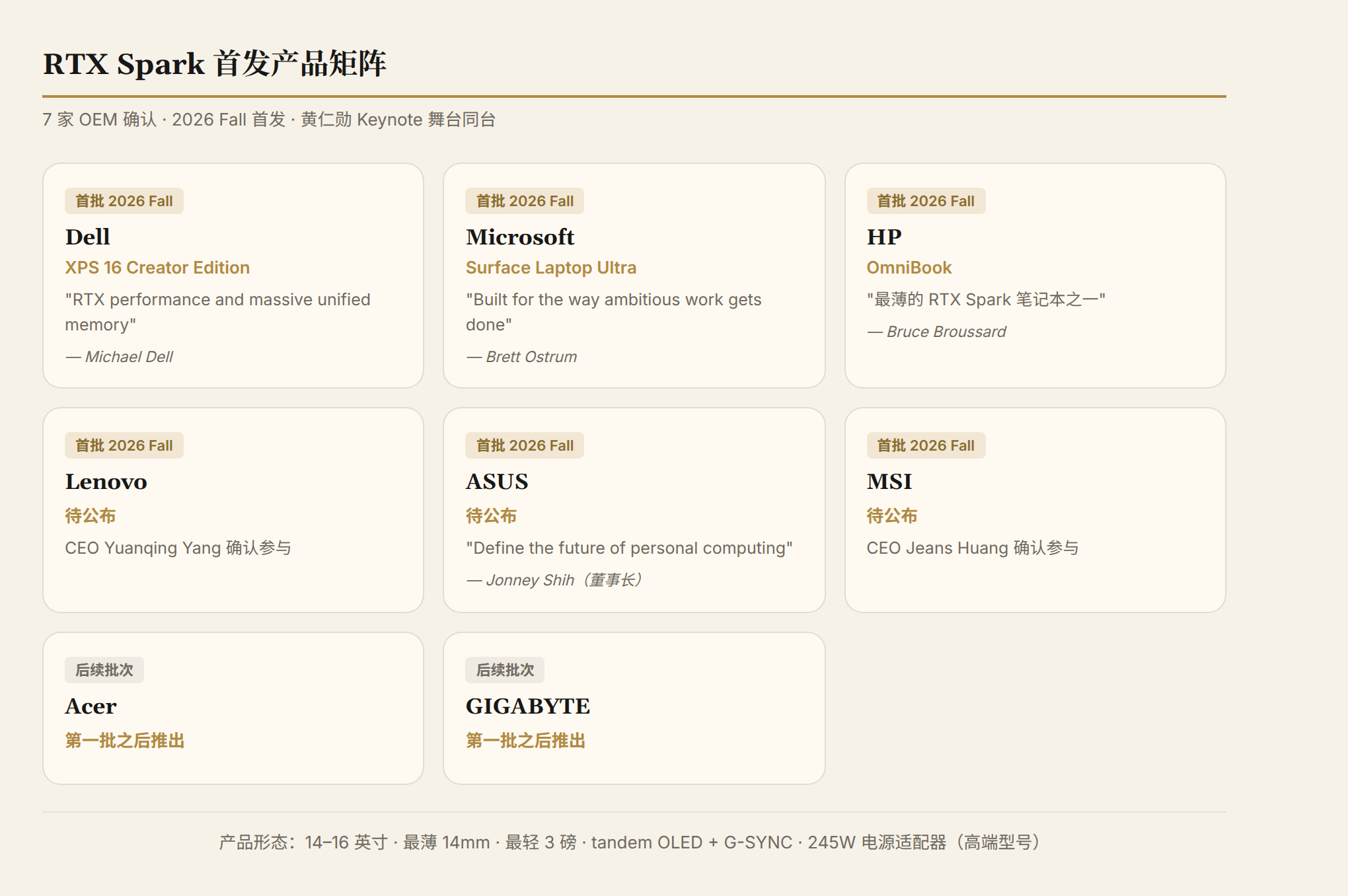1348x896 pixels.
Task: Click the title "RTX Spark 首发产品矩阵"
Action: (215, 64)
